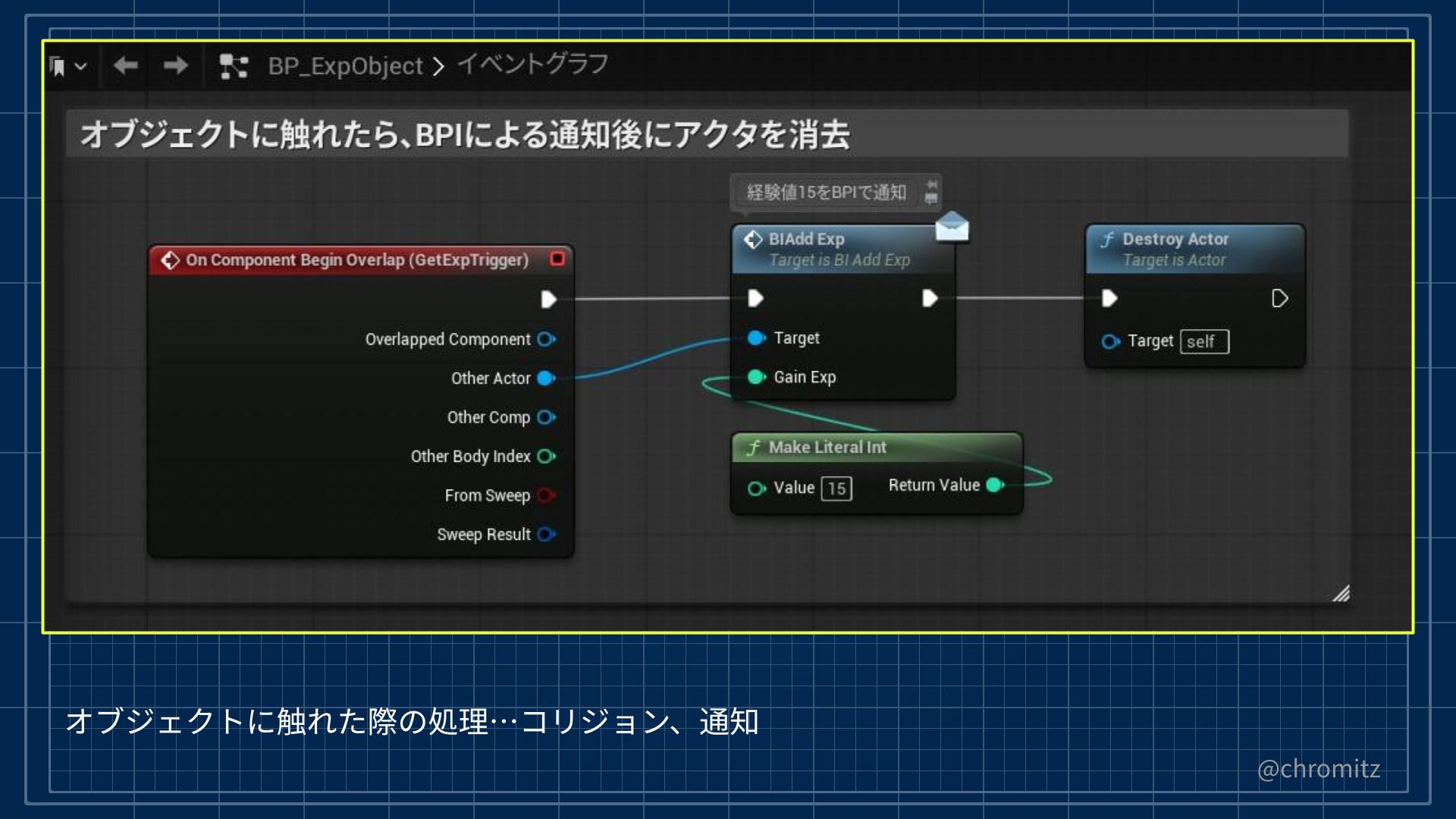Go forward with the right arrow
Image resolution: width=1456 pixels, height=819 pixels.
176,66
